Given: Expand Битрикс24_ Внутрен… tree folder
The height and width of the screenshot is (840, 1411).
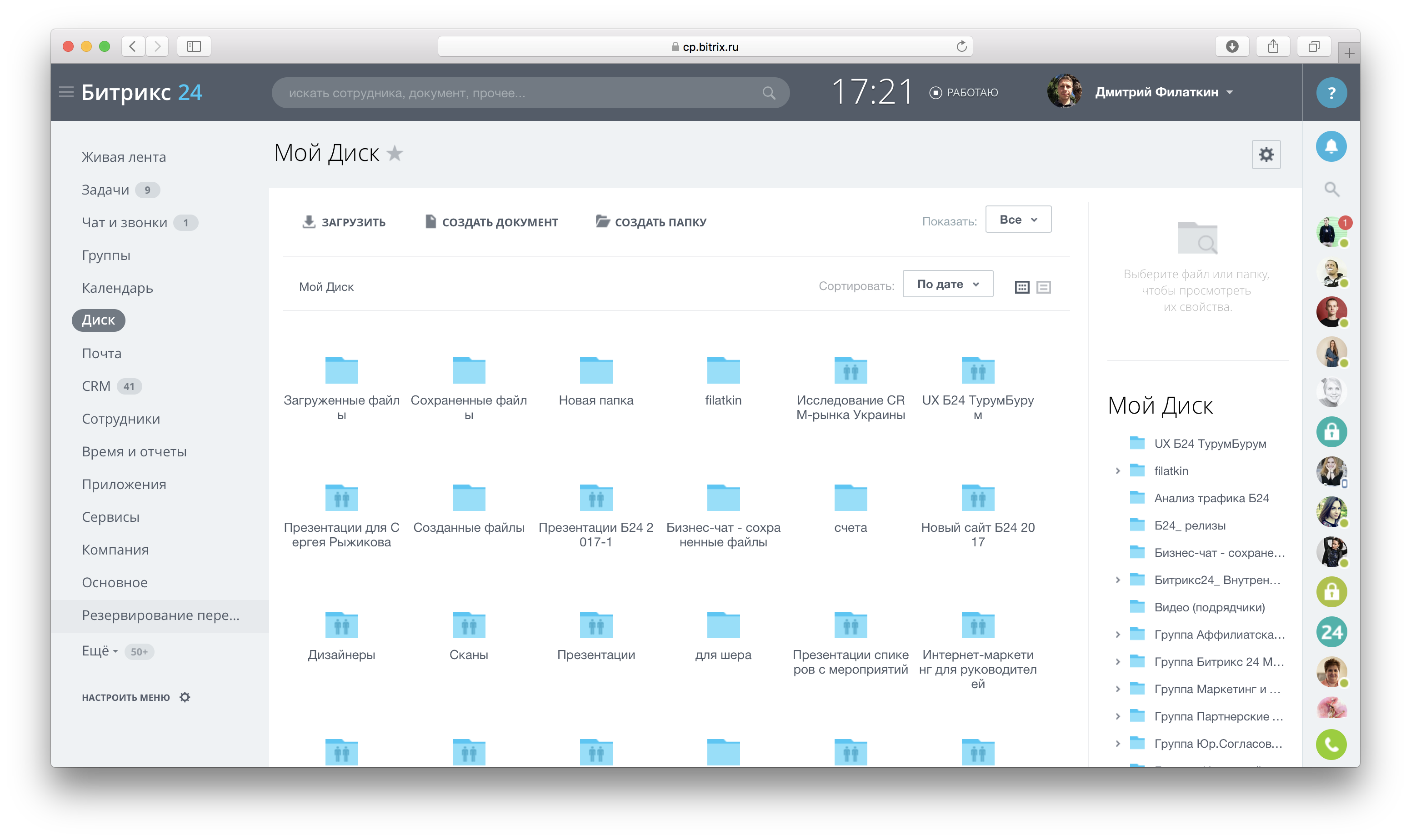Looking at the screenshot, I should click(x=1117, y=580).
